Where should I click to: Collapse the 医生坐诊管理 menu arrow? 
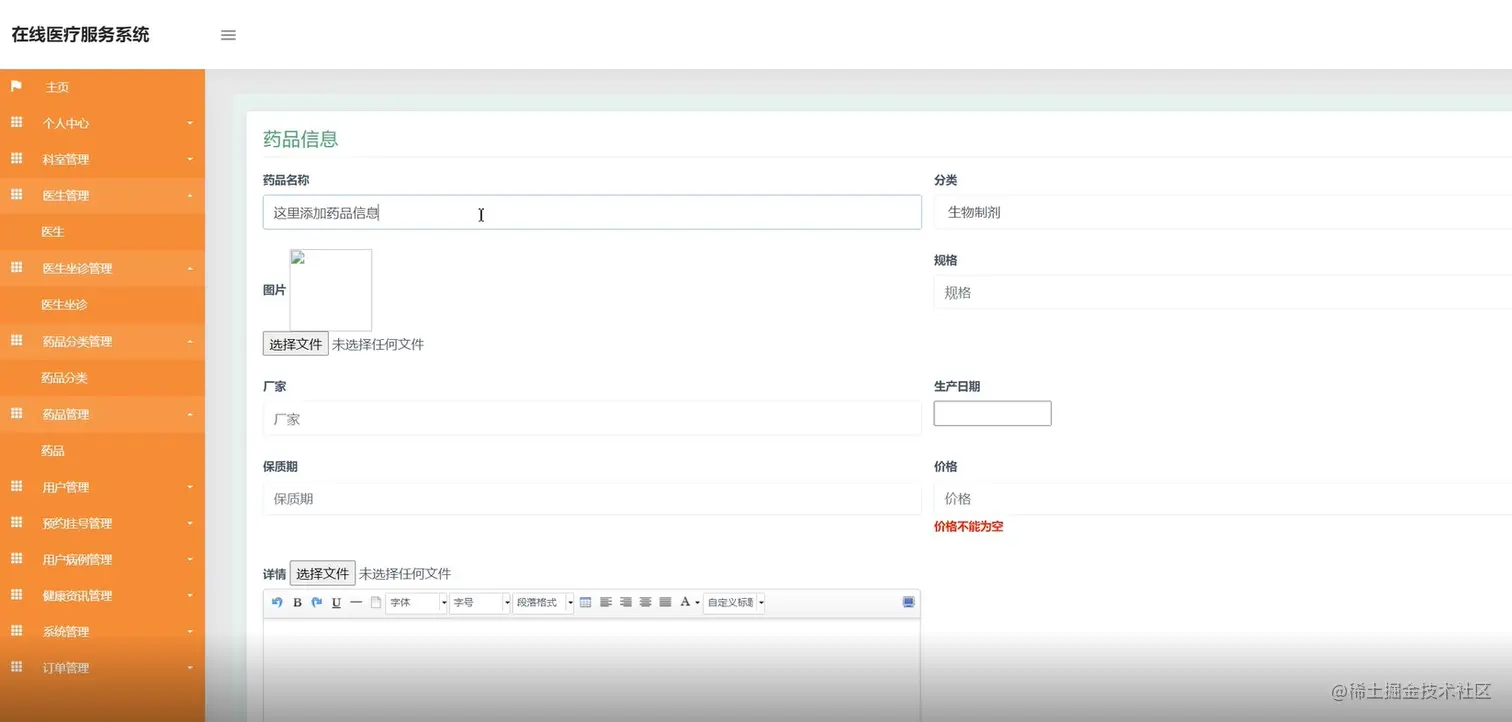point(190,268)
